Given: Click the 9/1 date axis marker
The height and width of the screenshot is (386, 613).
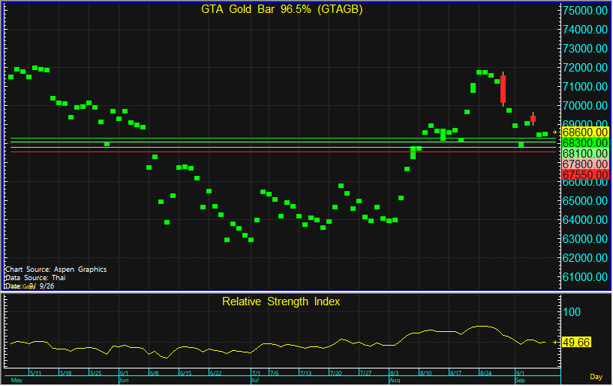Looking at the screenshot, I should (x=520, y=373).
